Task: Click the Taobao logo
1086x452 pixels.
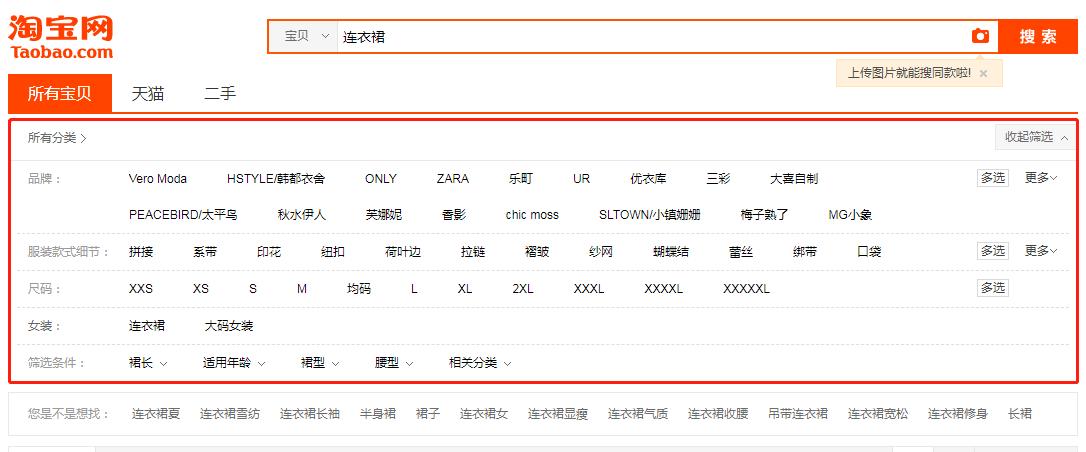Action: pyautogui.click(x=61, y=37)
